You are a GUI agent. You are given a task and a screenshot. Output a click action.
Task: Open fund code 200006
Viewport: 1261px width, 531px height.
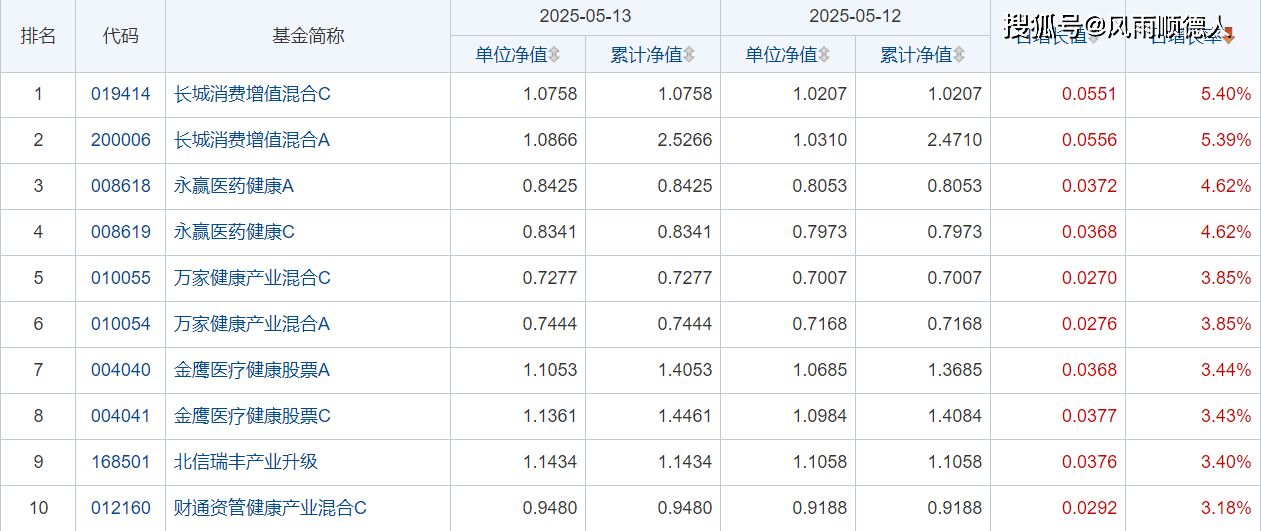pyautogui.click(x=120, y=140)
